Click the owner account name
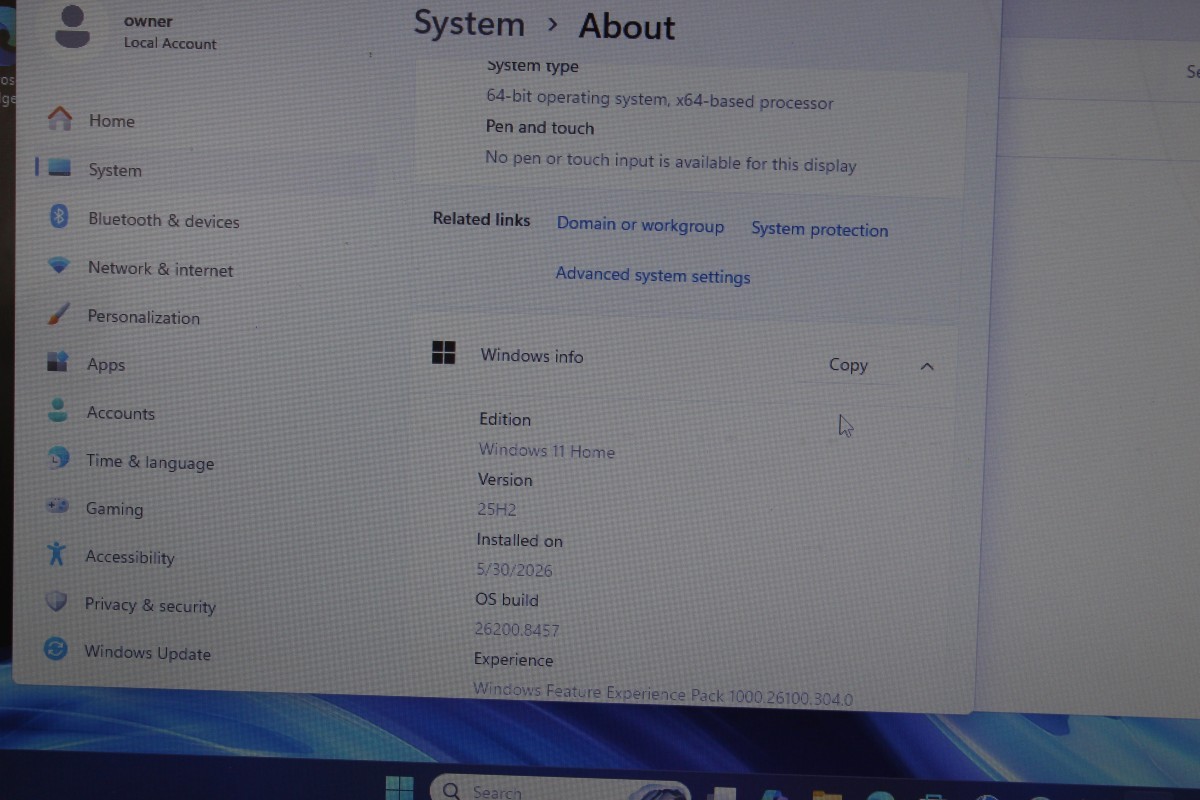The height and width of the screenshot is (800, 1200). [148, 21]
